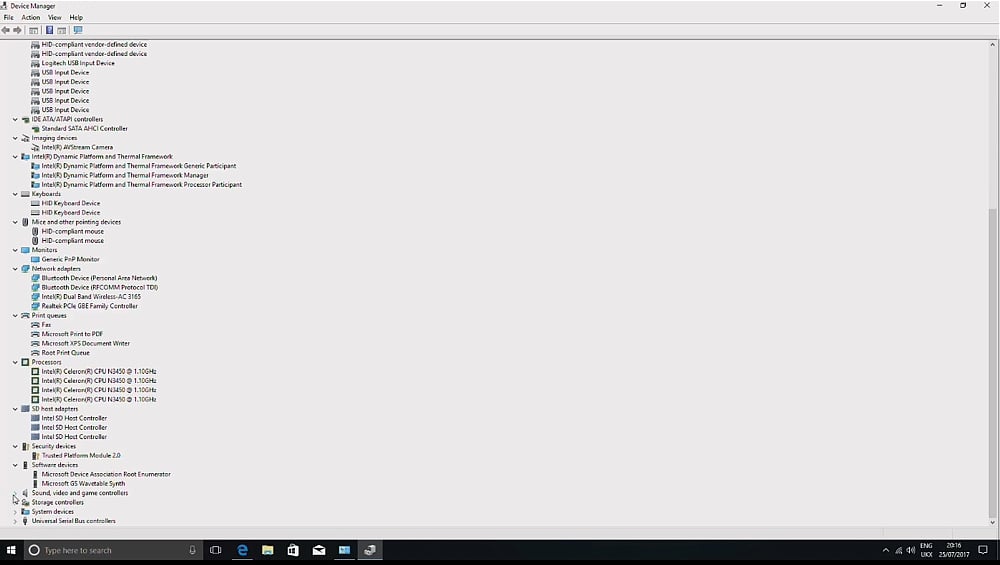Click the scrollbar up arrow

992,45
